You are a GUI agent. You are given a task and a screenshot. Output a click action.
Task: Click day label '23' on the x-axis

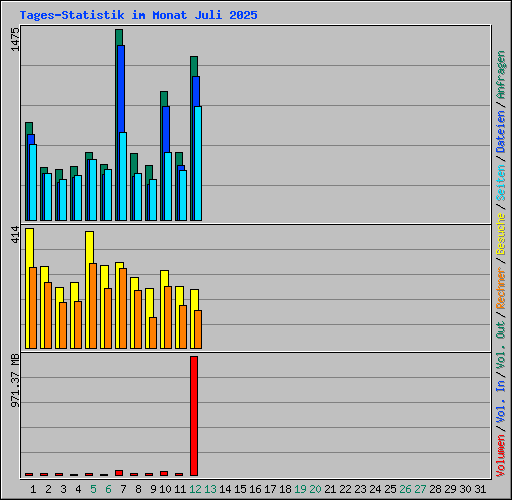coord(360,489)
